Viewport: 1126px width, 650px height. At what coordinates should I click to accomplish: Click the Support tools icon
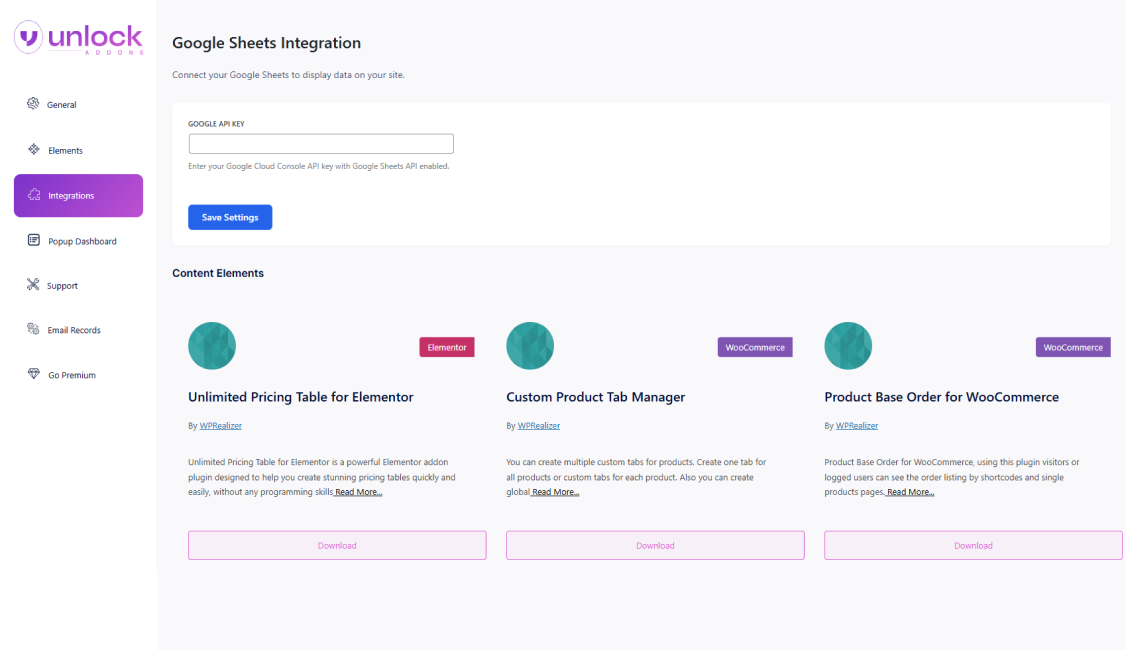33,285
